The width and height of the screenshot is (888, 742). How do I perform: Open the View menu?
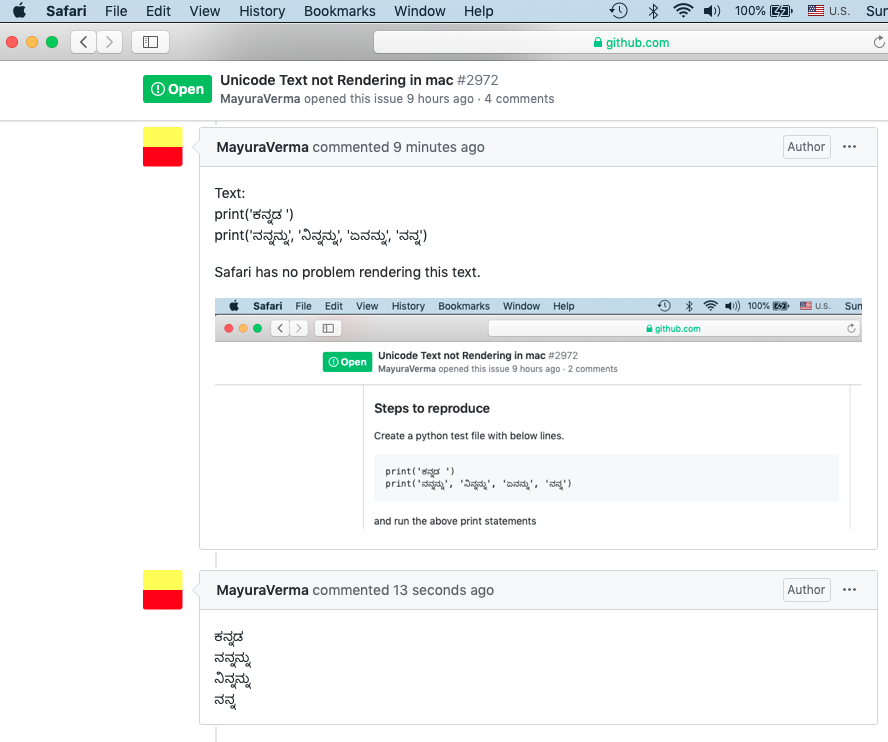pos(204,11)
